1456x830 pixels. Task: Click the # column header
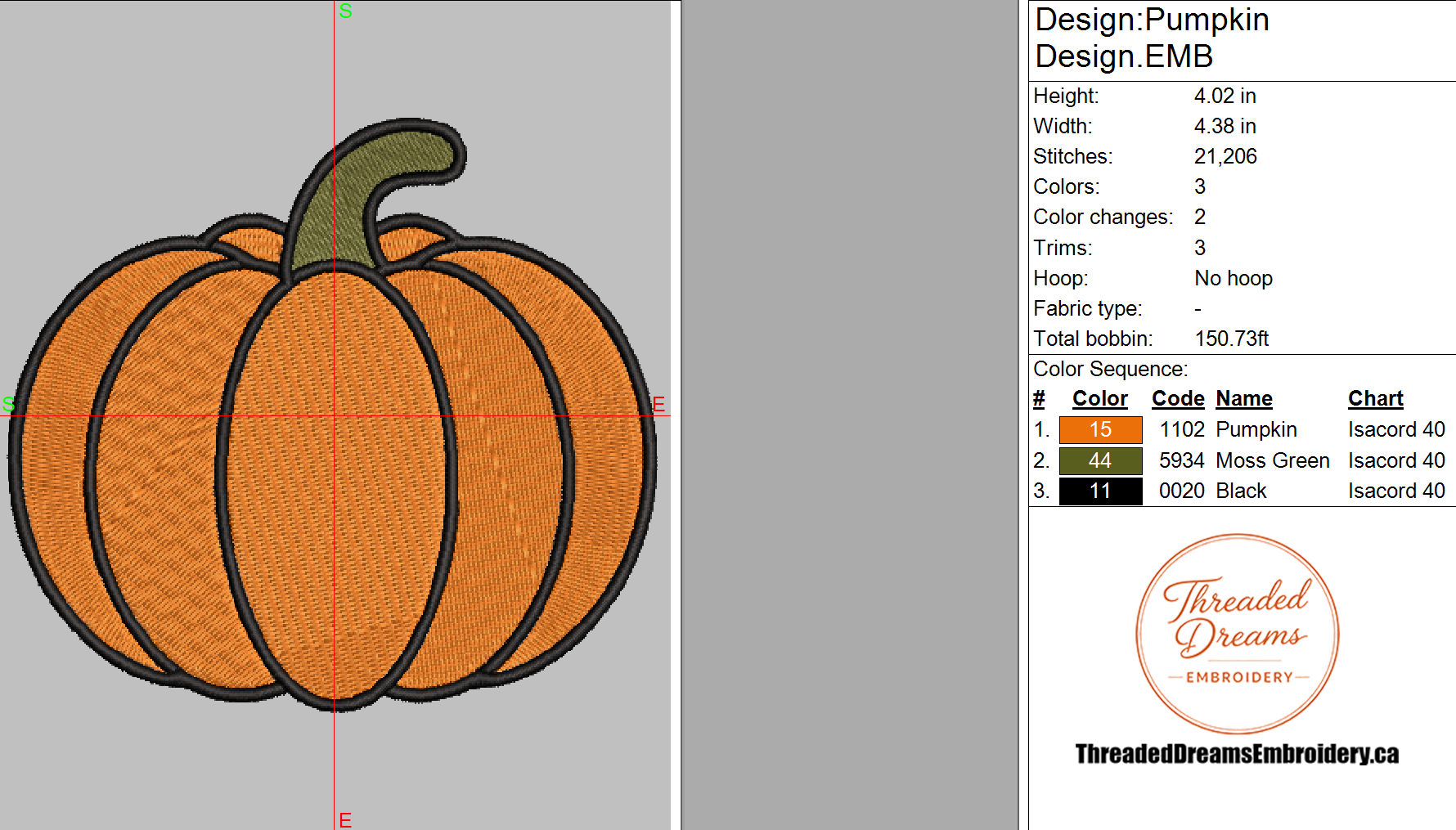point(1039,398)
